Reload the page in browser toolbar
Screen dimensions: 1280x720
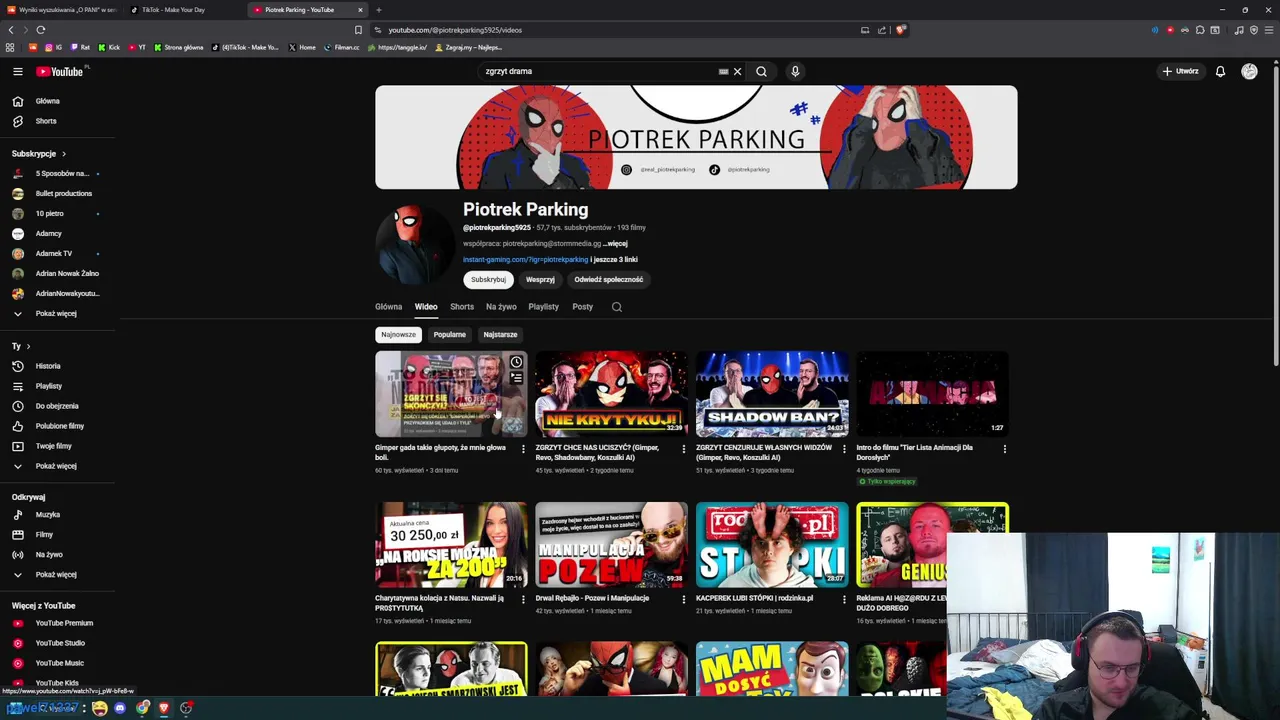tap(41, 30)
